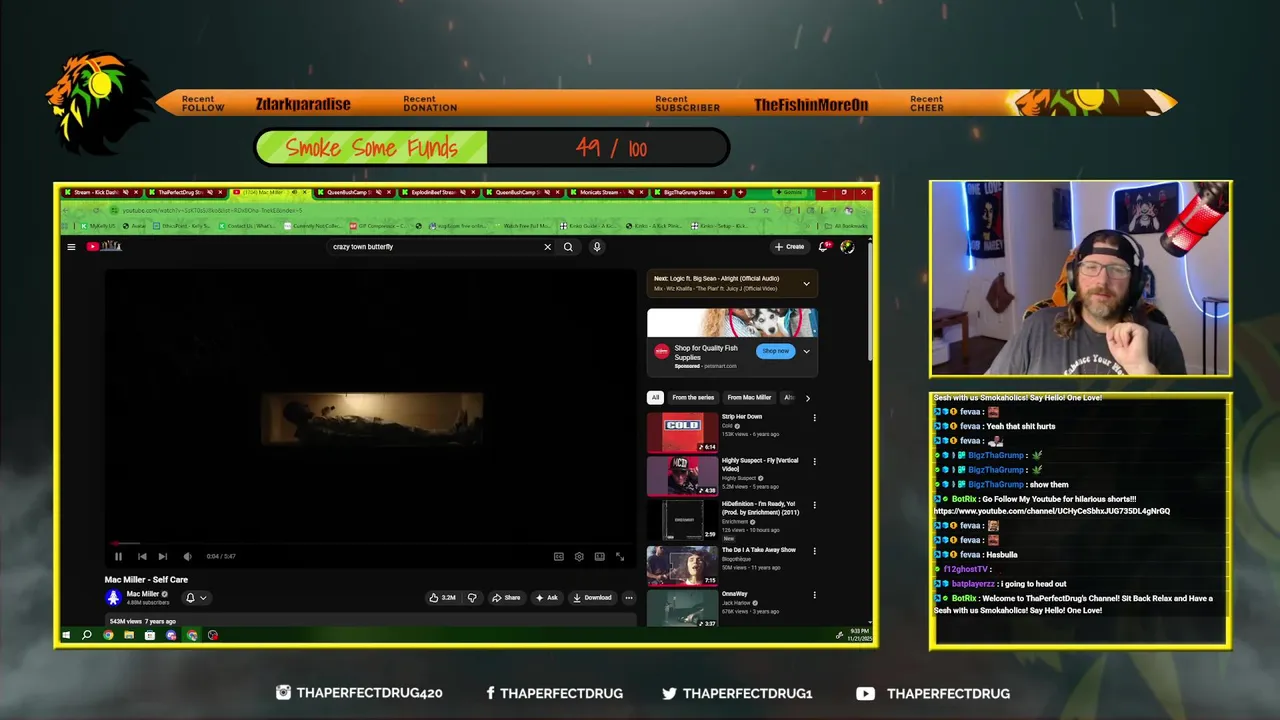Open the YouTube account avatar menu
Viewport: 1280px width, 720px height.
(847, 246)
